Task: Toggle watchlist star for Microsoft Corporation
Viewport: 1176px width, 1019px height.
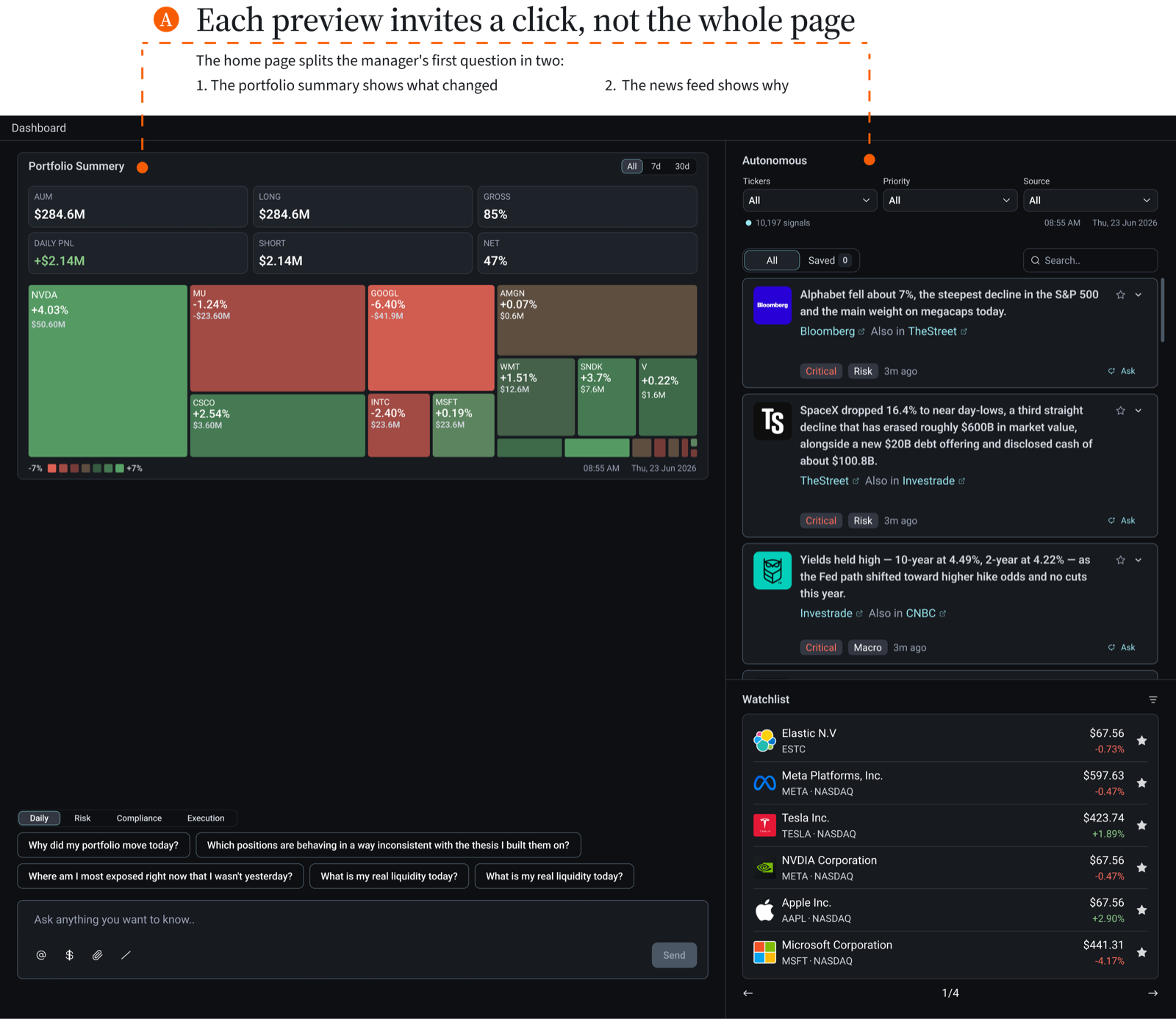Action: tap(1141, 952)
